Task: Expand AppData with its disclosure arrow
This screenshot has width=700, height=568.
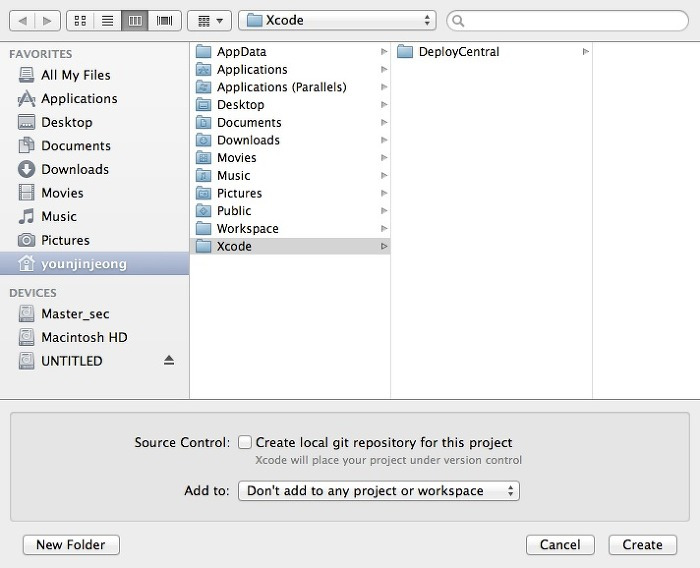Action: [384, 52]
